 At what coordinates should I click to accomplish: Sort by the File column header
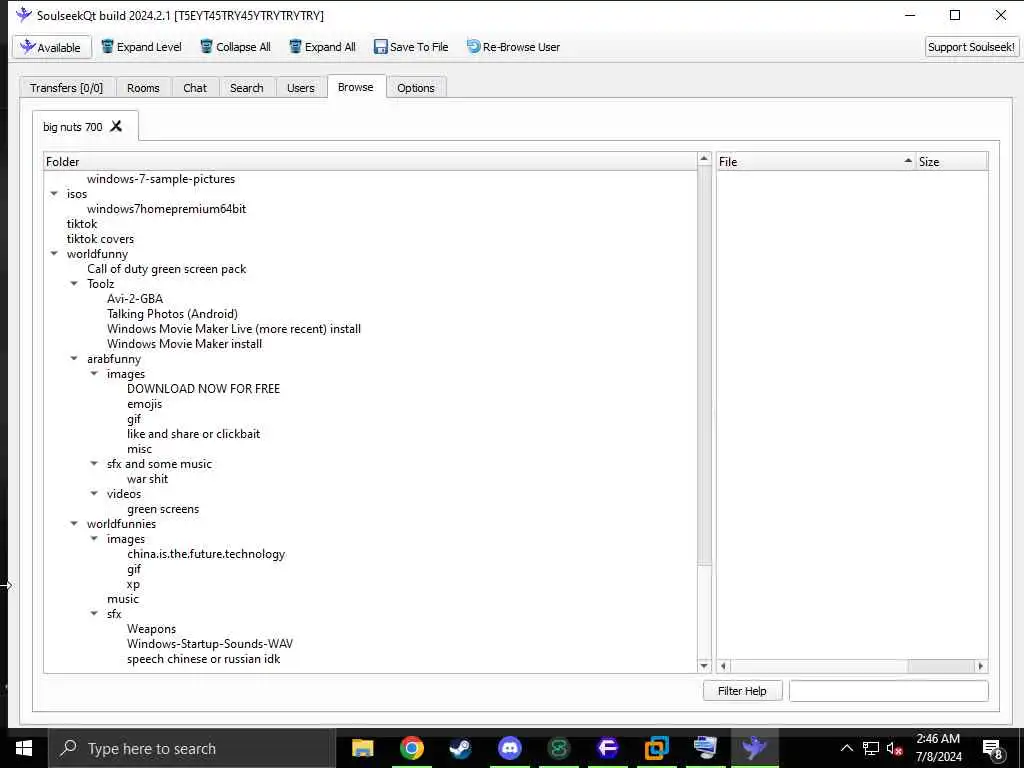point(816,161)
